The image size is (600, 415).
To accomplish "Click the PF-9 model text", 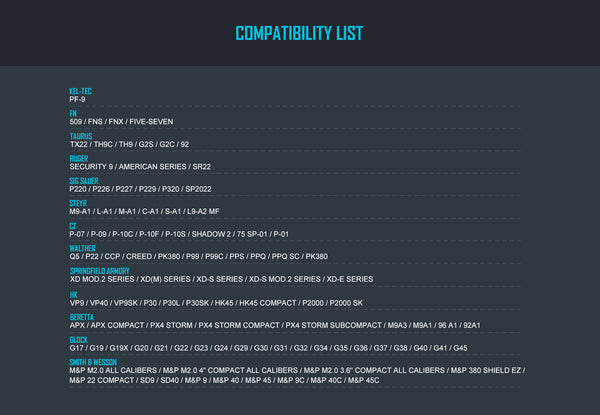I will (x=78, y=100).
